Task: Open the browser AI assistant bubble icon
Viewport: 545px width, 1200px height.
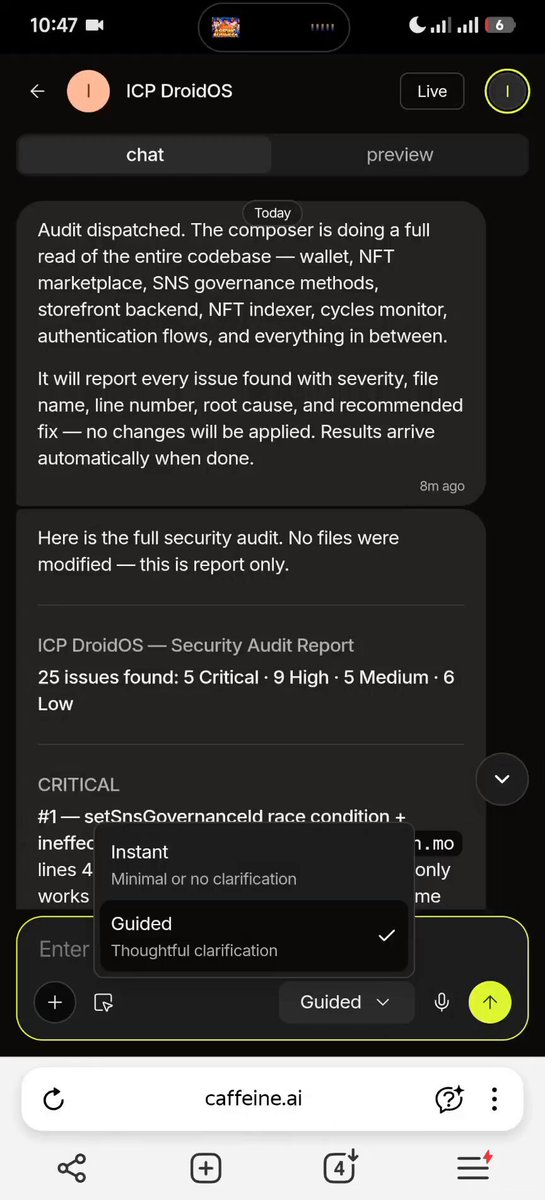Action: (449, 1099)
